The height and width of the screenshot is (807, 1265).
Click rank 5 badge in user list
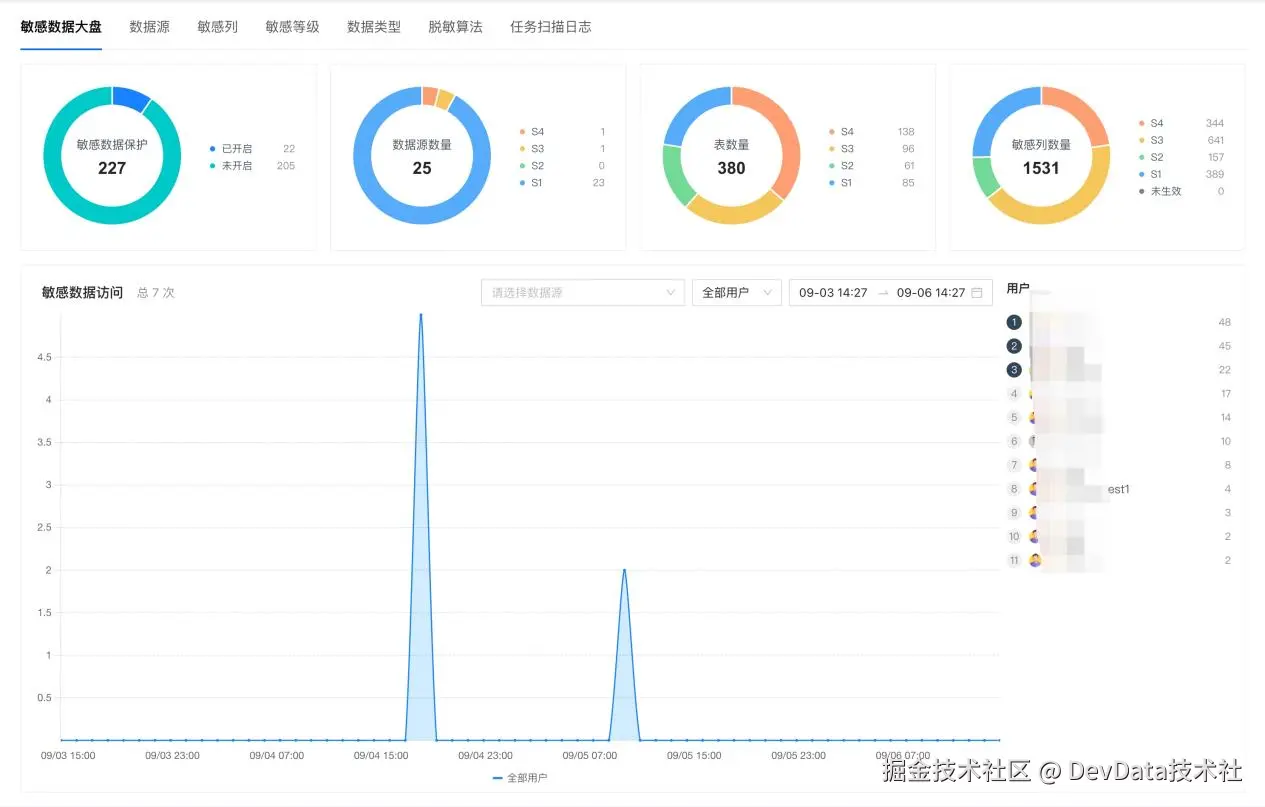pos(1015,418)
